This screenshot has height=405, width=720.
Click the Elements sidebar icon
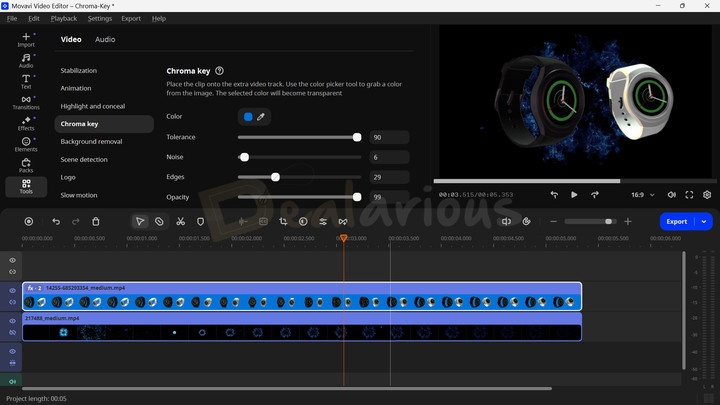coord(26,144)
